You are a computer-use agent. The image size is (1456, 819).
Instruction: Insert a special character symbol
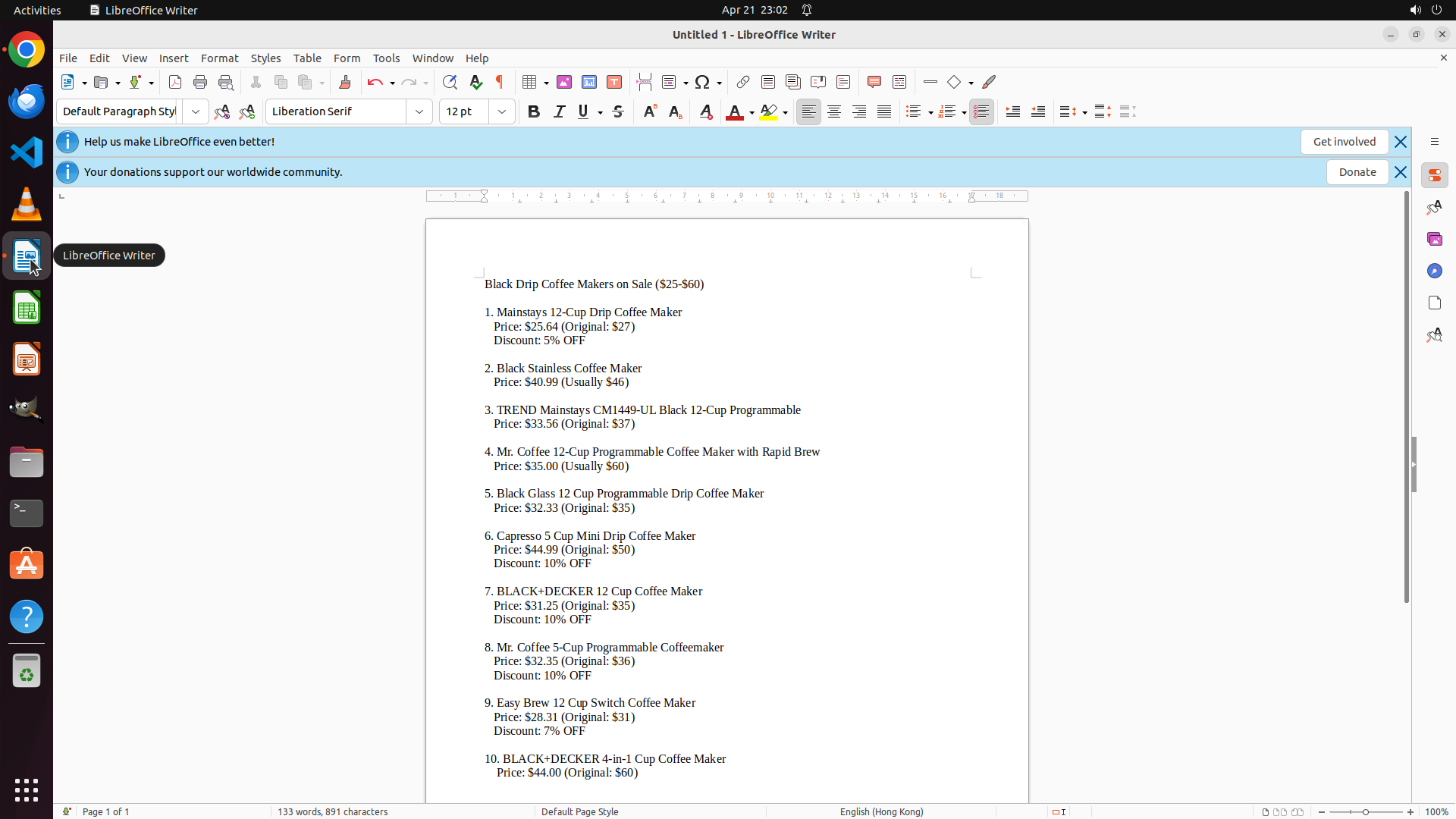702,82
